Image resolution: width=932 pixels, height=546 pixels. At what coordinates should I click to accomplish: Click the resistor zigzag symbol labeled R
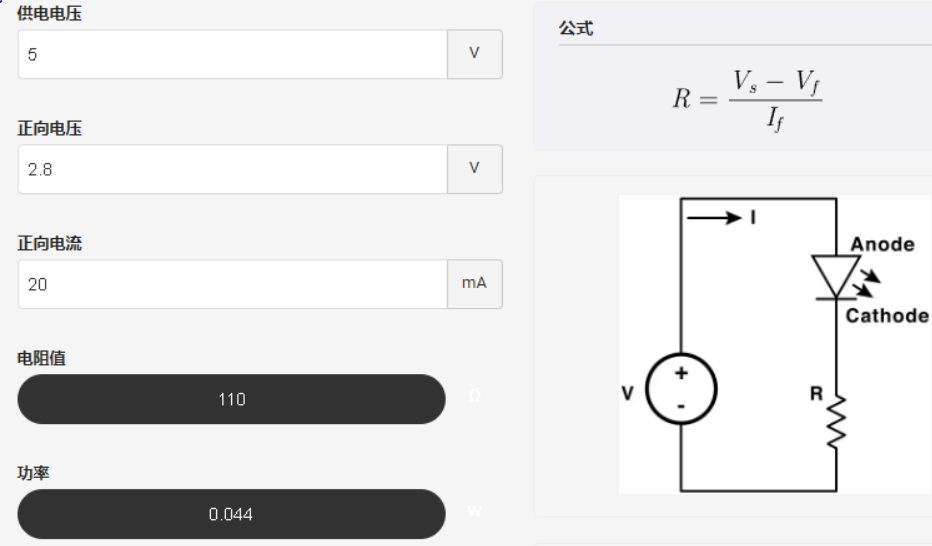click(836, 421)
